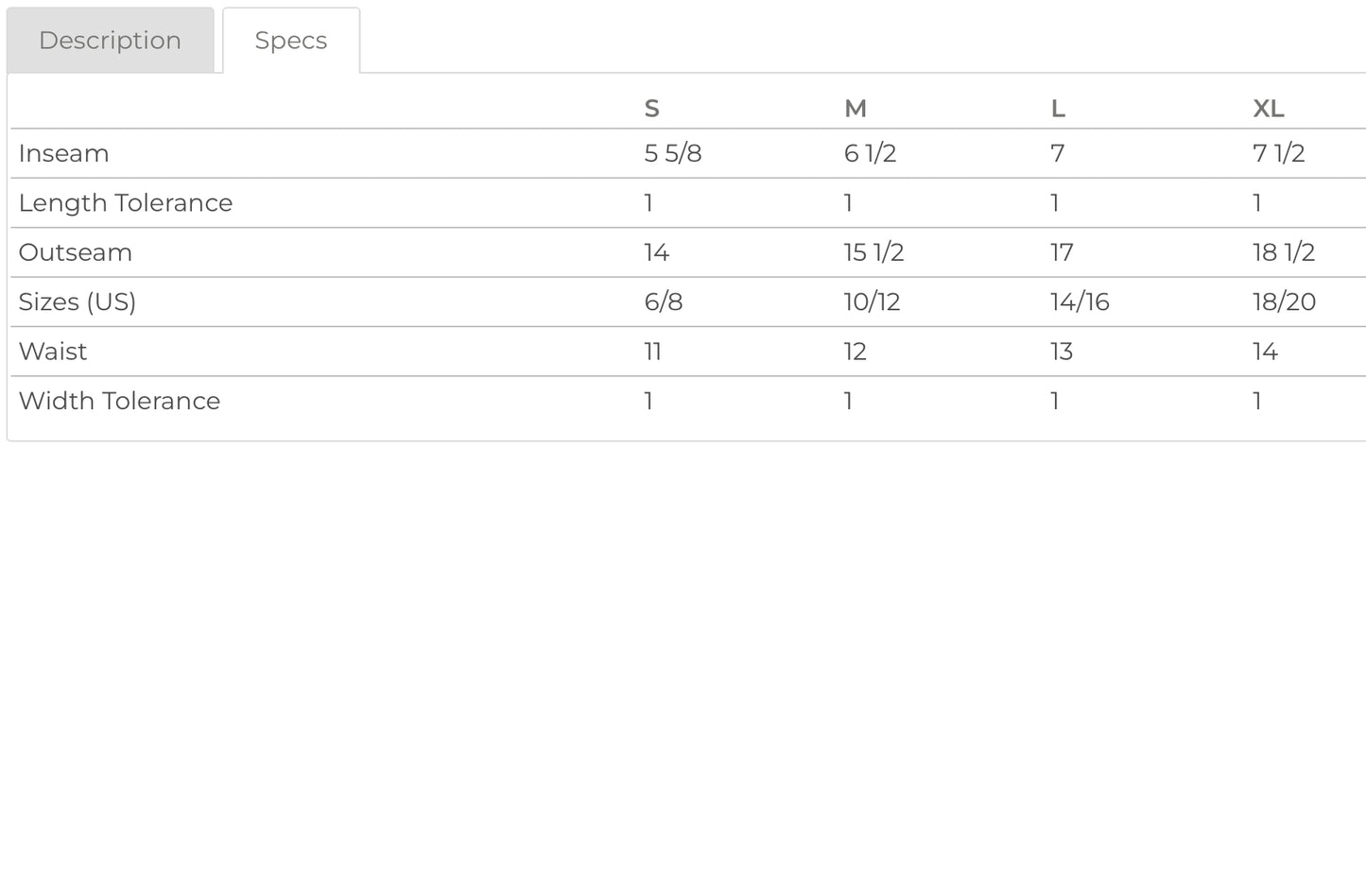The image size is (1366, 896).
Task: Select the 14/16 US size cell
Action: (x=1080, y=302)
